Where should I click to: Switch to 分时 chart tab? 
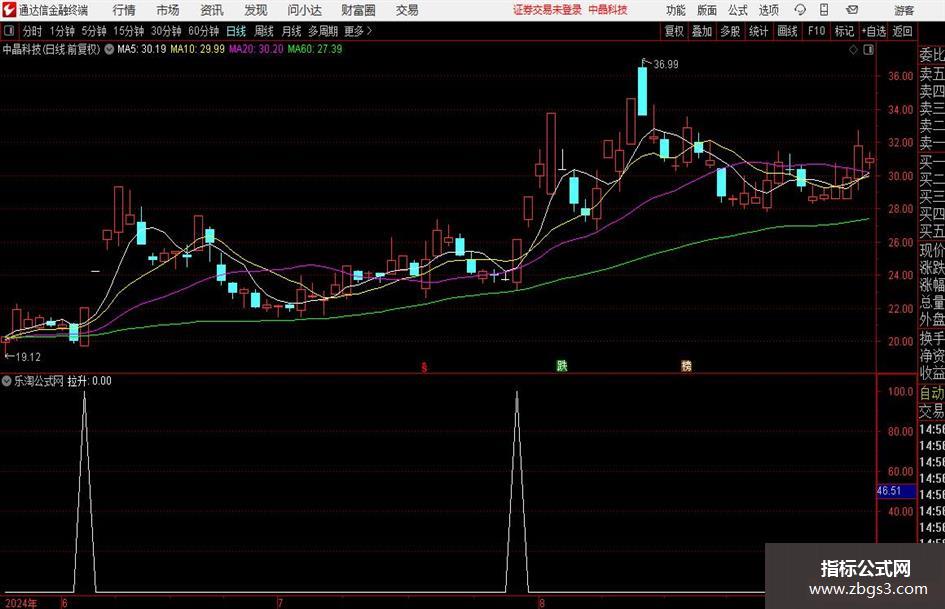(33, 31)
